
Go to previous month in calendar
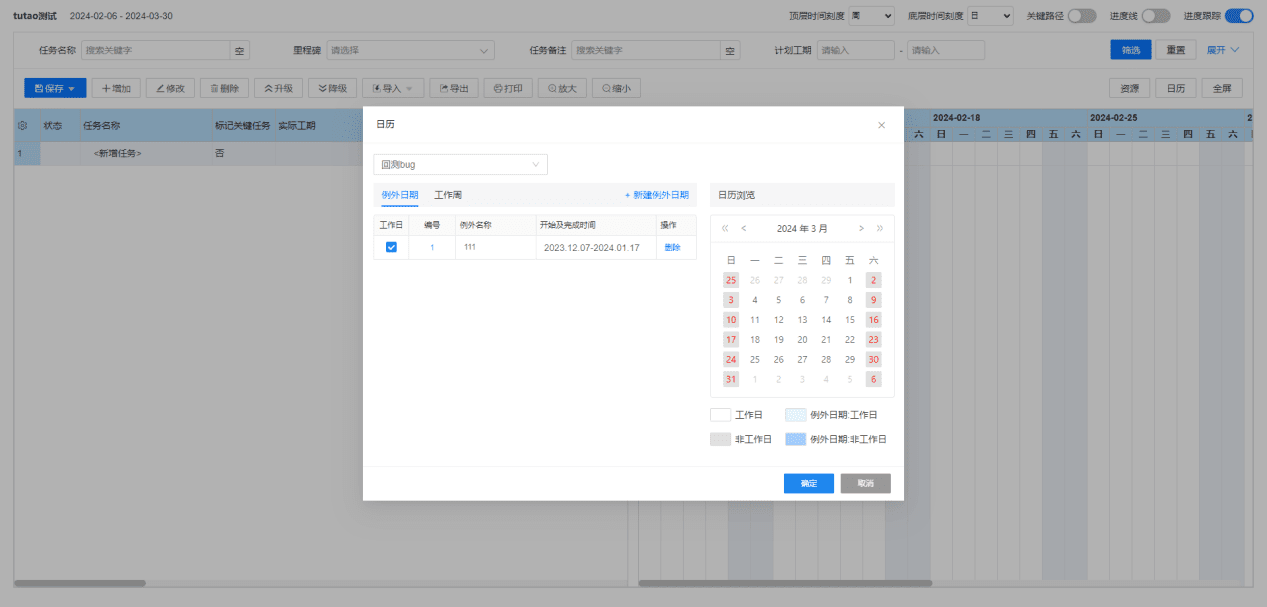click(x=743, y=229)
